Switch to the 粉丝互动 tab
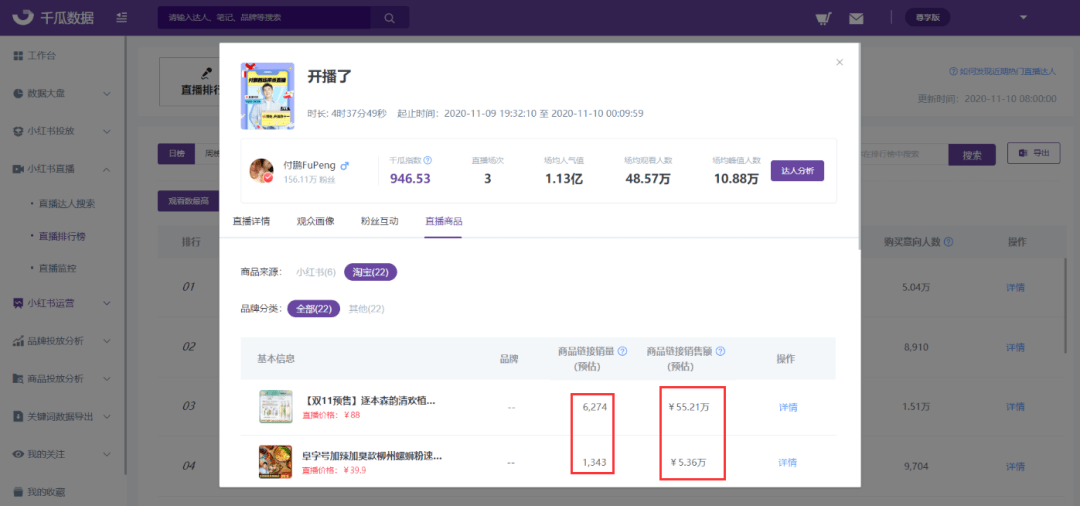 point(378,221)
